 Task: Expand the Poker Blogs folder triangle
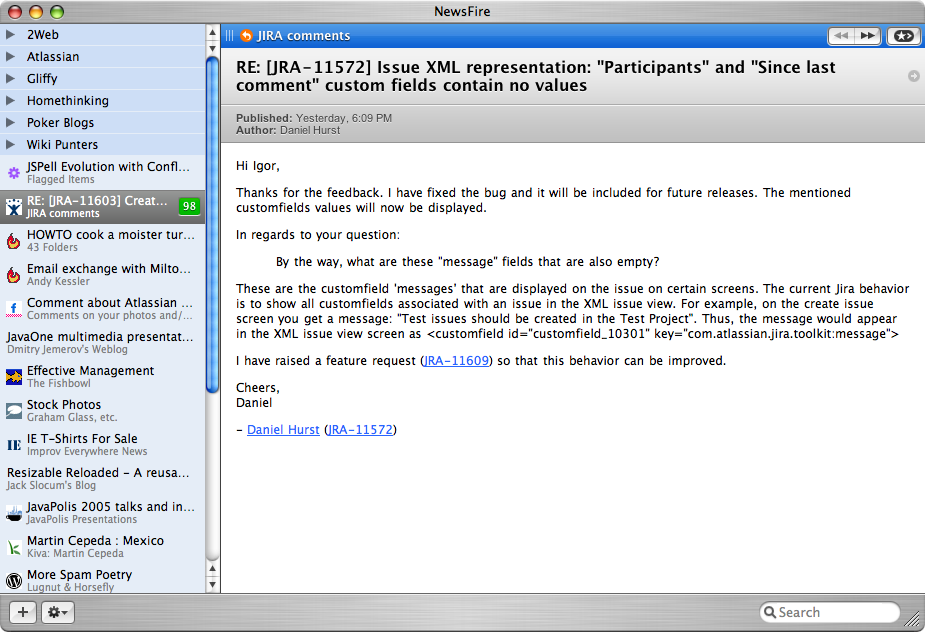pos(10,123)
